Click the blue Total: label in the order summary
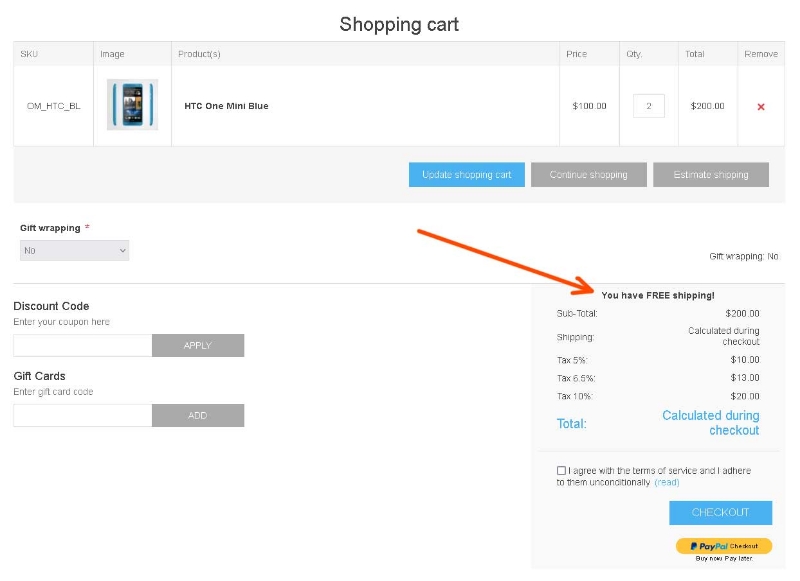 572,423
